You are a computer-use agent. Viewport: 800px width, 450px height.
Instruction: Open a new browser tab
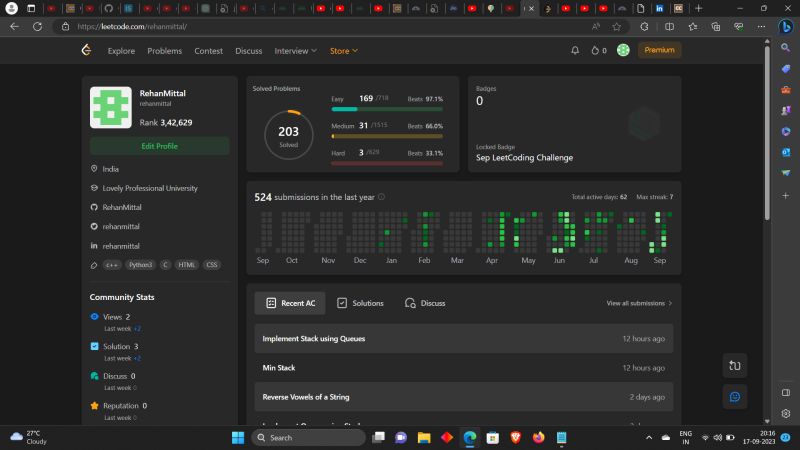tap(698, 8)
